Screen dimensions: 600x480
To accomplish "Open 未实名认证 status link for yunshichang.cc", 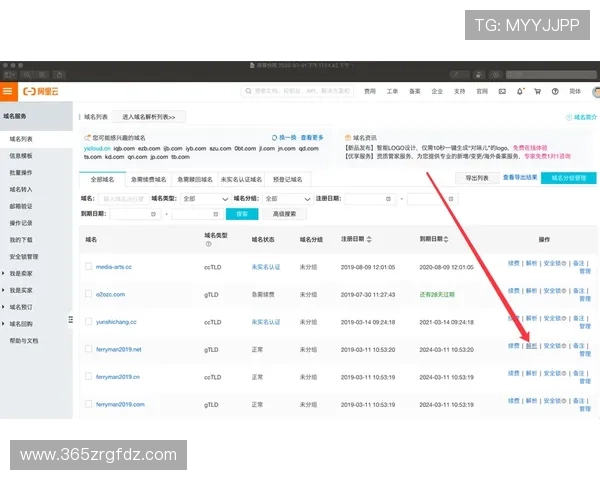I will 266,322.
